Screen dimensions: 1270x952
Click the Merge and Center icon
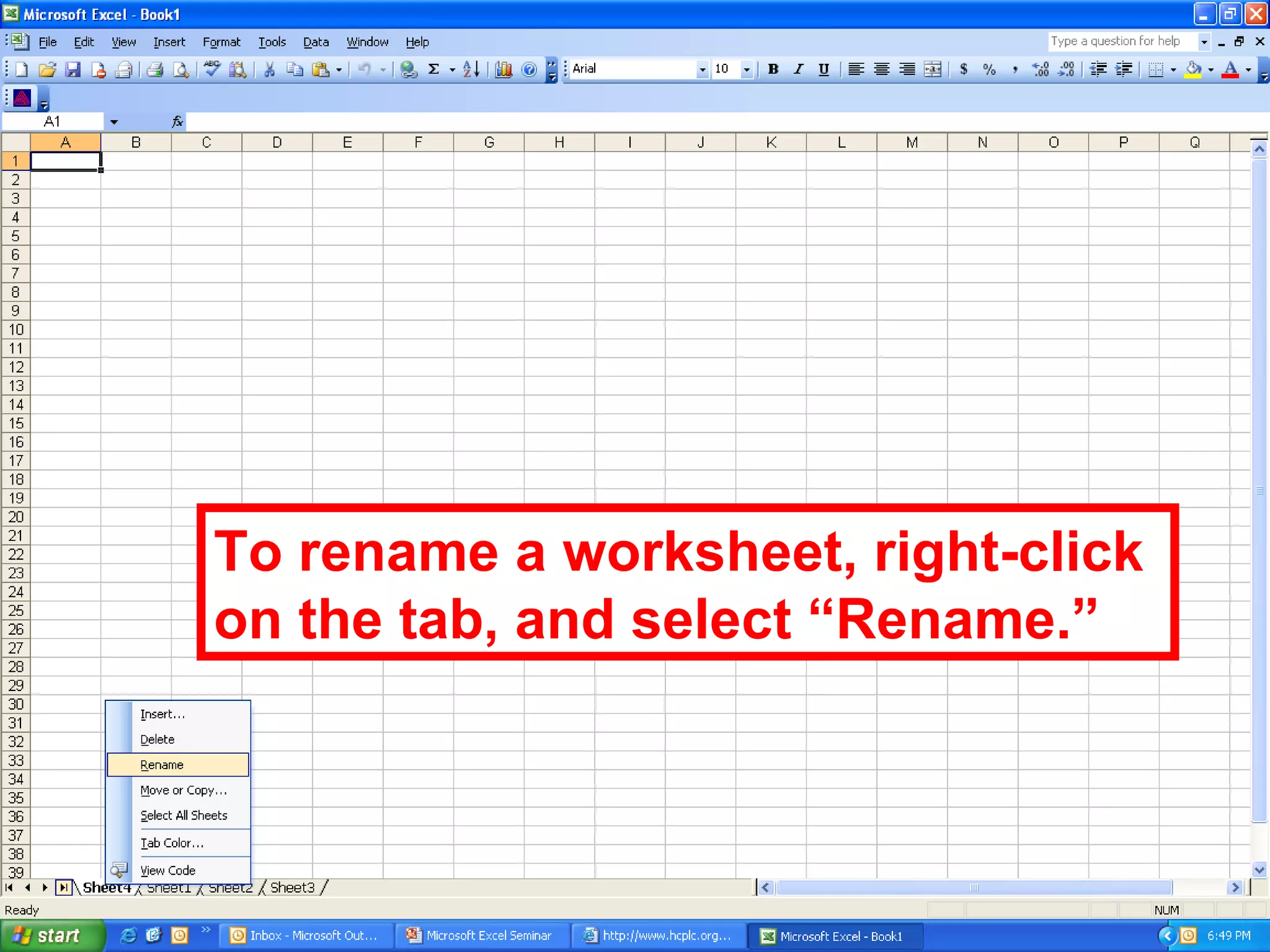point(932,69)
